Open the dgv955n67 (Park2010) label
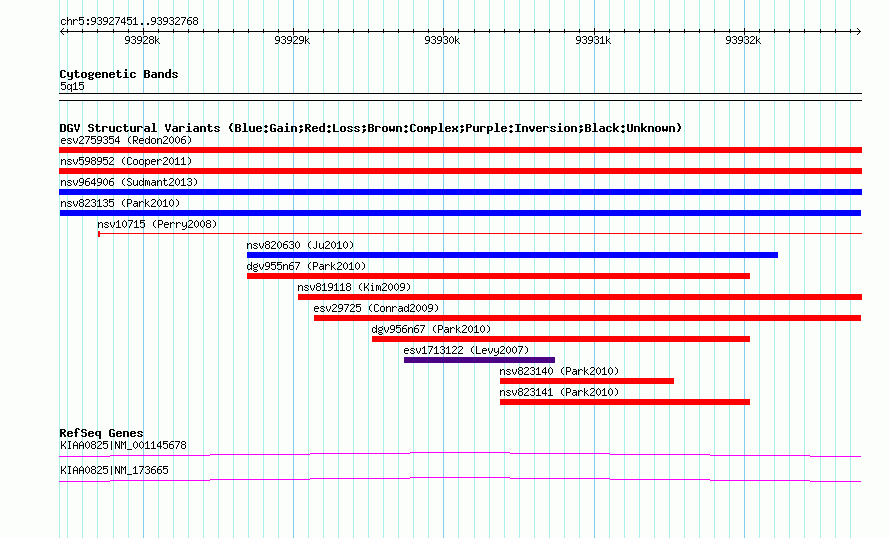This screenshot has width=890, height=538. click(x=307, y=266)
